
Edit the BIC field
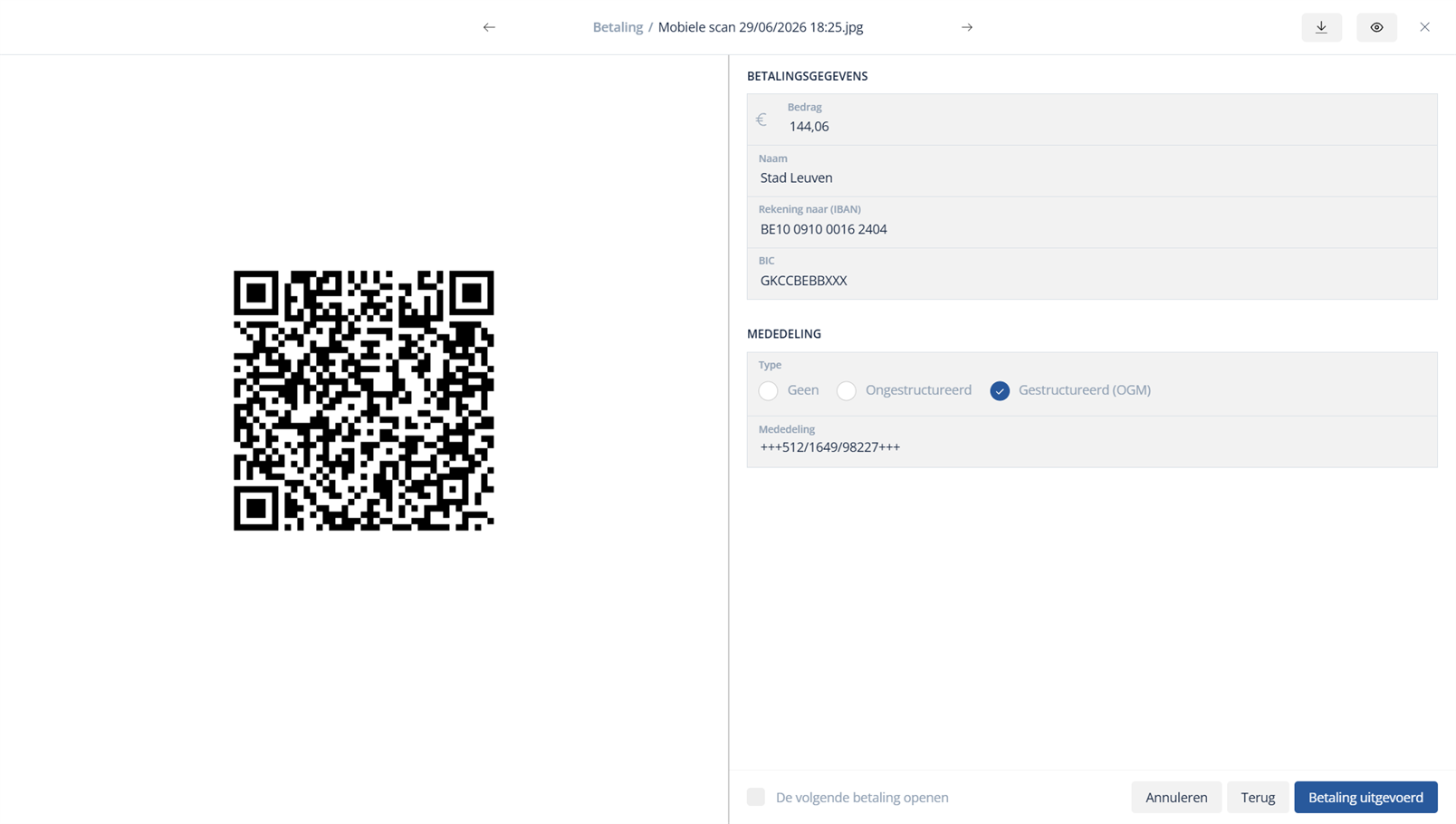coord(1092,273)
